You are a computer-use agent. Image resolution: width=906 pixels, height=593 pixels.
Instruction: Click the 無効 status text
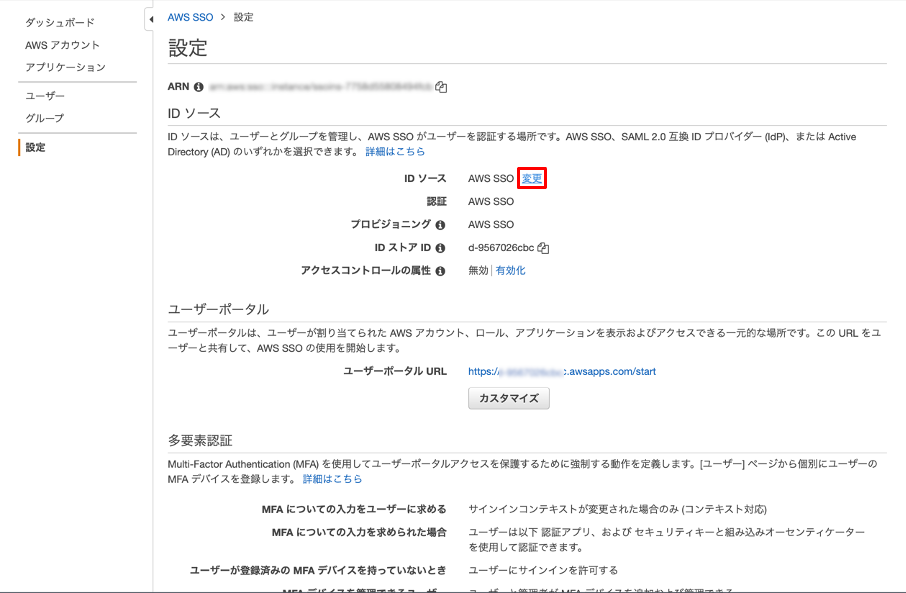(x=478, y=270)
